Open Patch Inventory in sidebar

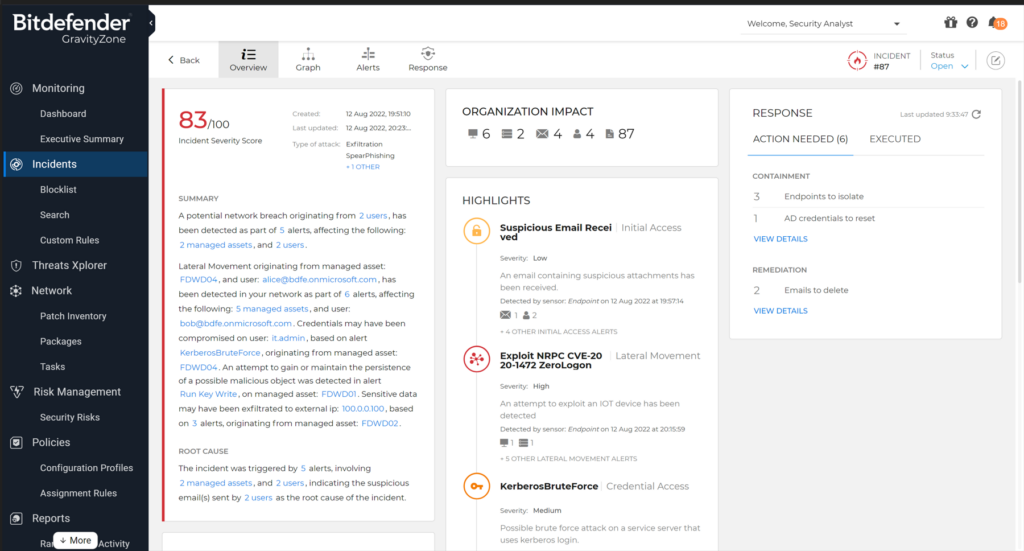(73, 316)
